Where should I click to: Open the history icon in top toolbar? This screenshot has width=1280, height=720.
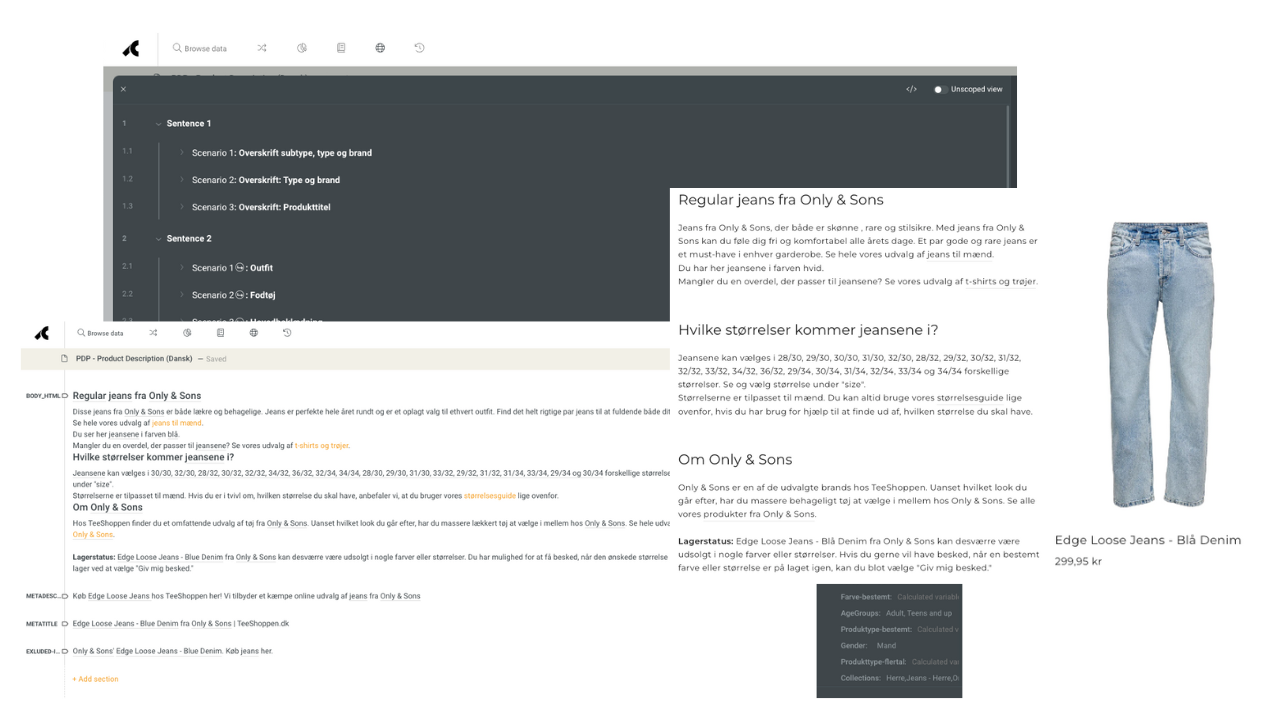(419, 48)
